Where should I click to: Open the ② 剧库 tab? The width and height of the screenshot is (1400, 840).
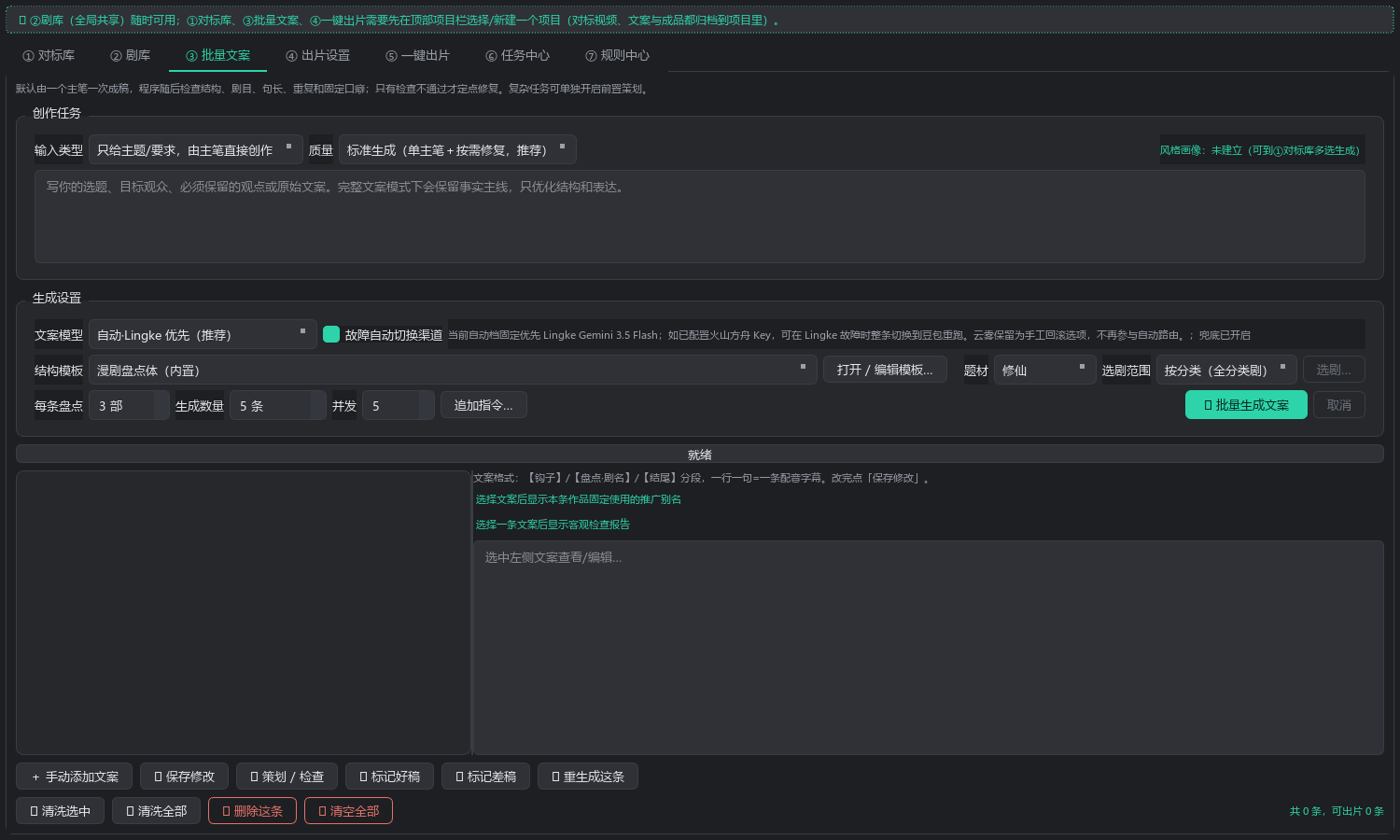click(130, 56)
